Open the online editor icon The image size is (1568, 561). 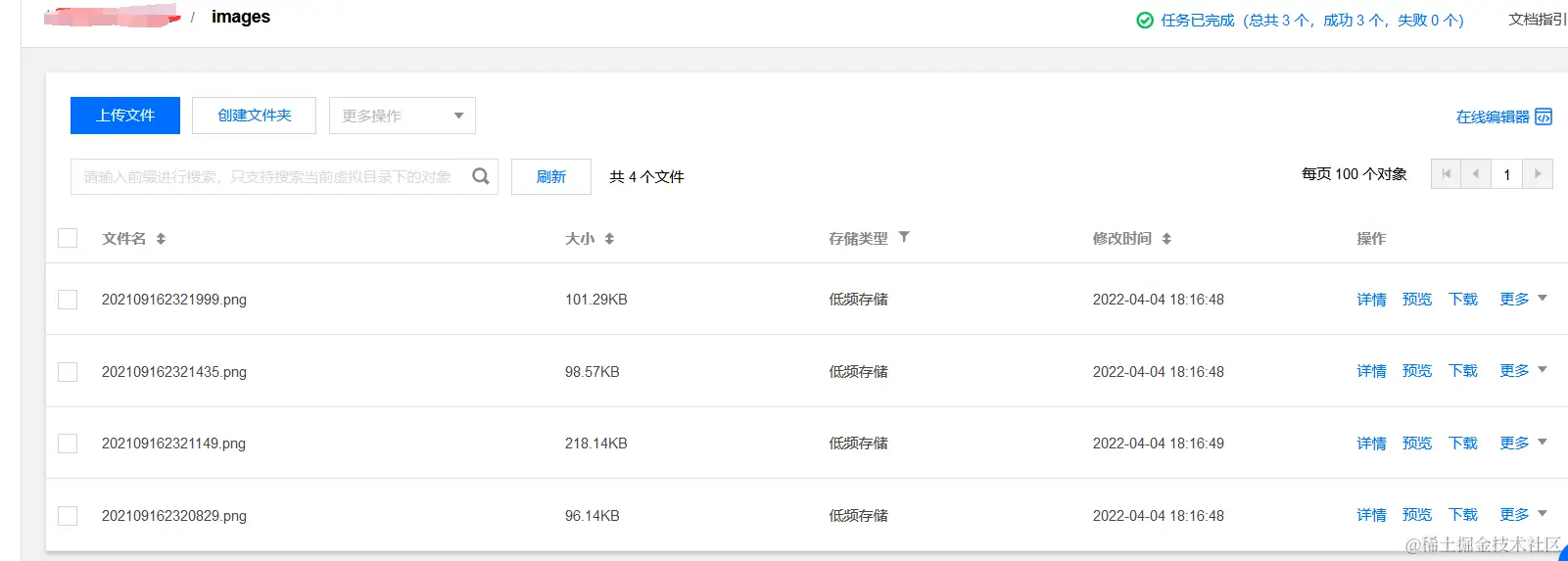[1544, 117]
